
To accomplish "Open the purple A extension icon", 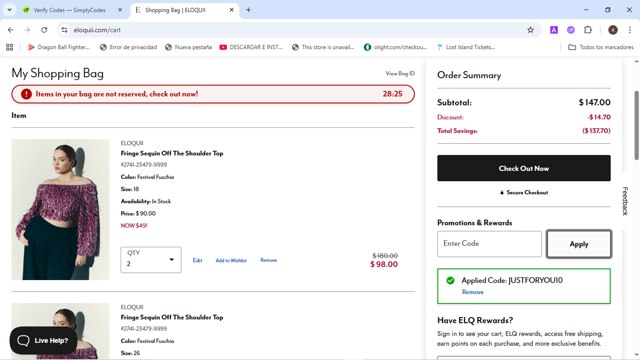I will (553, 30).
